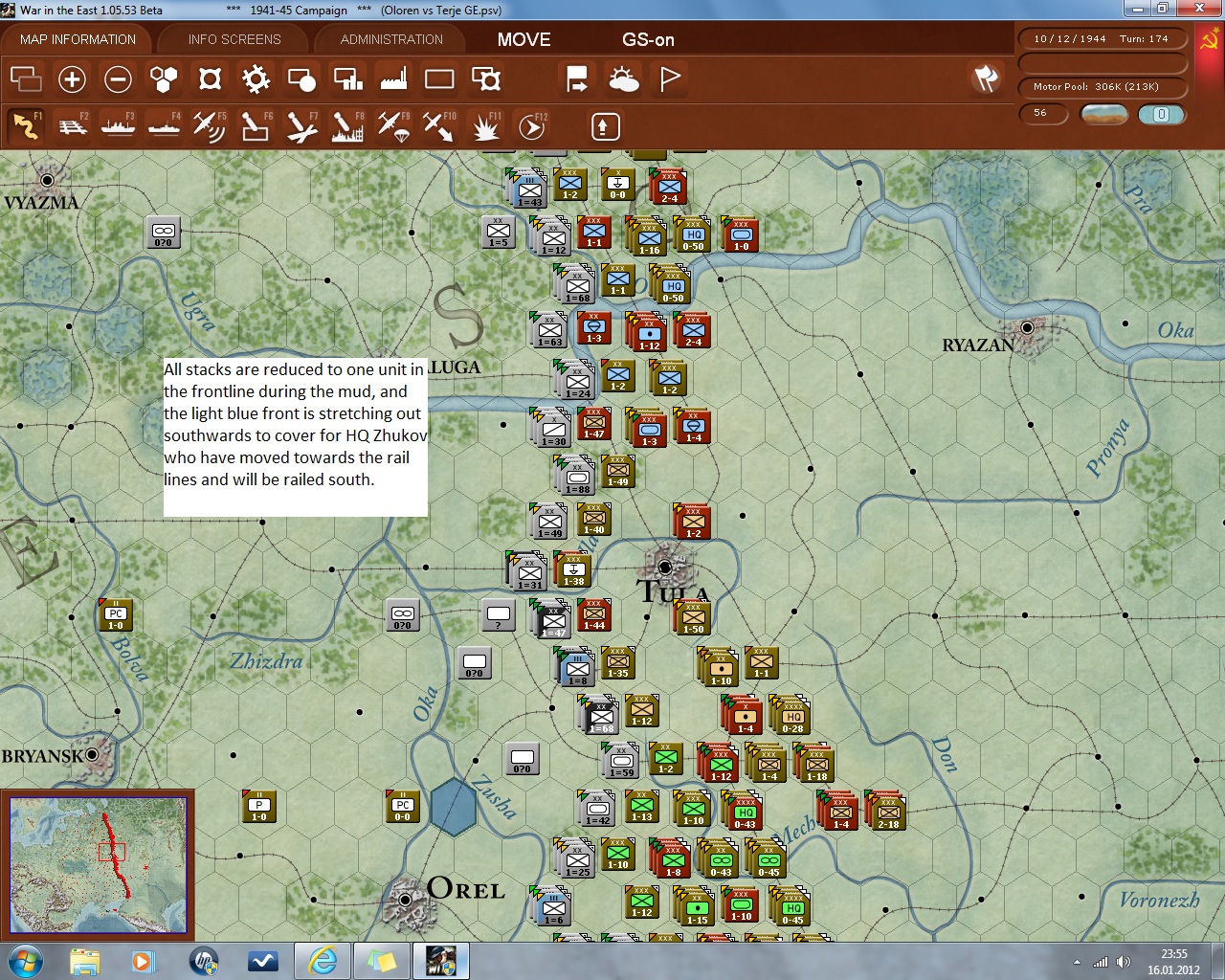Select the blue highlighted hex near Zusha
1225x980 pixels.
click(x=453, y=806)
